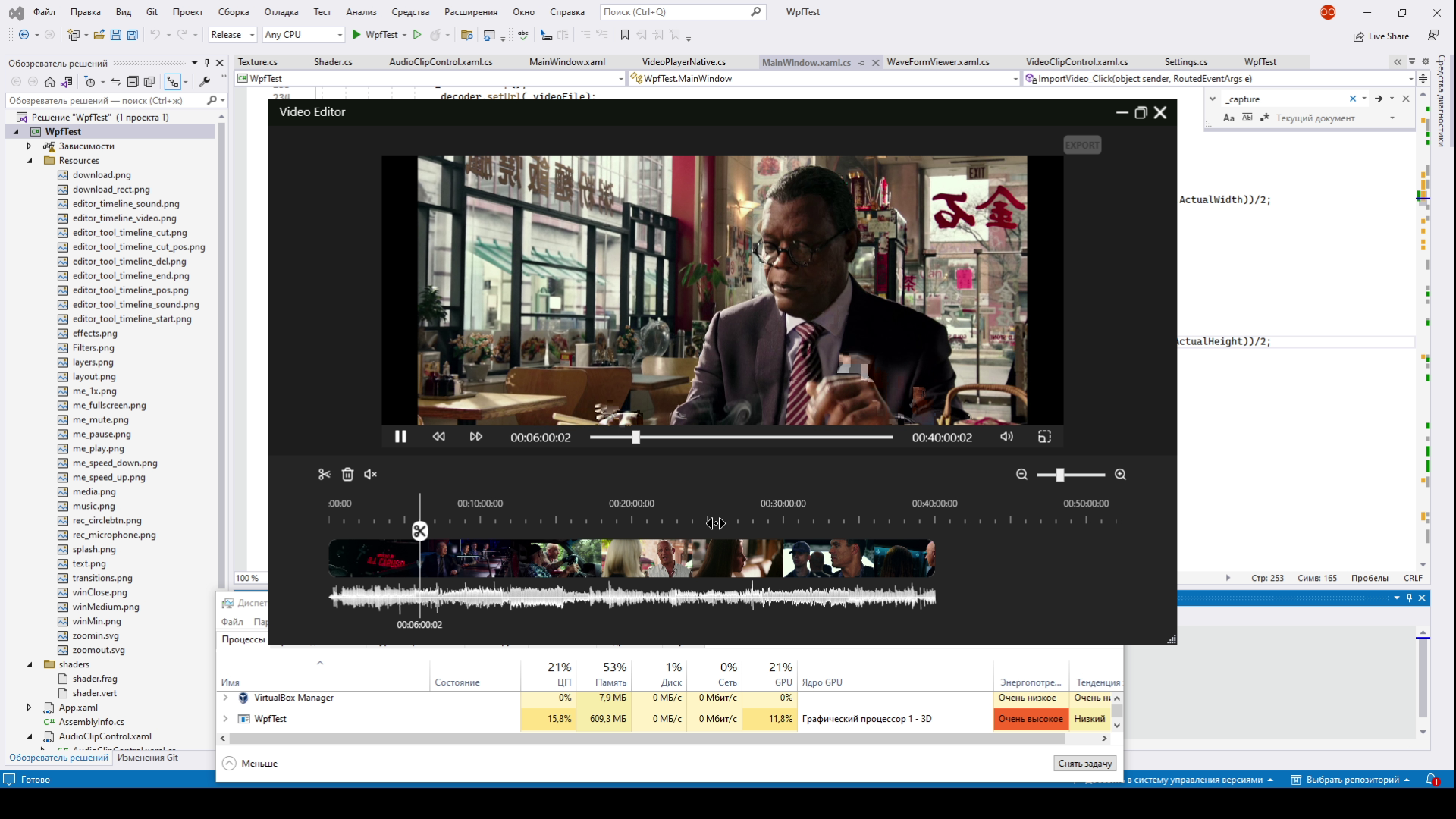Click the Save All toolbar icon
1456x819 pixels.
[x=132, y=35]
